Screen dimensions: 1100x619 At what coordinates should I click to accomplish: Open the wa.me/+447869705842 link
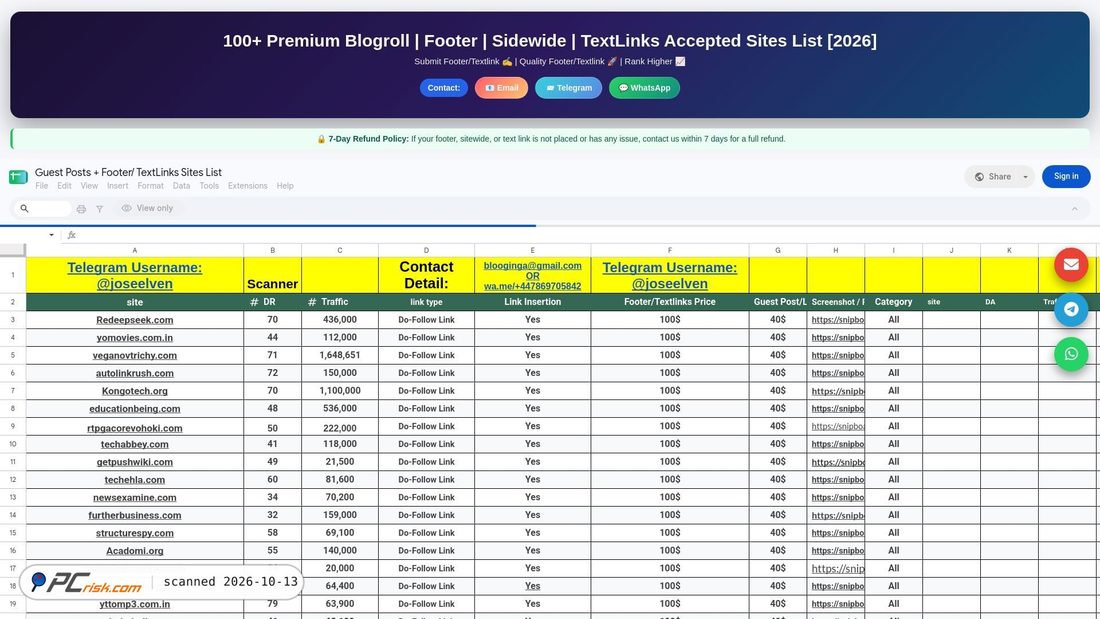(532, 286)
